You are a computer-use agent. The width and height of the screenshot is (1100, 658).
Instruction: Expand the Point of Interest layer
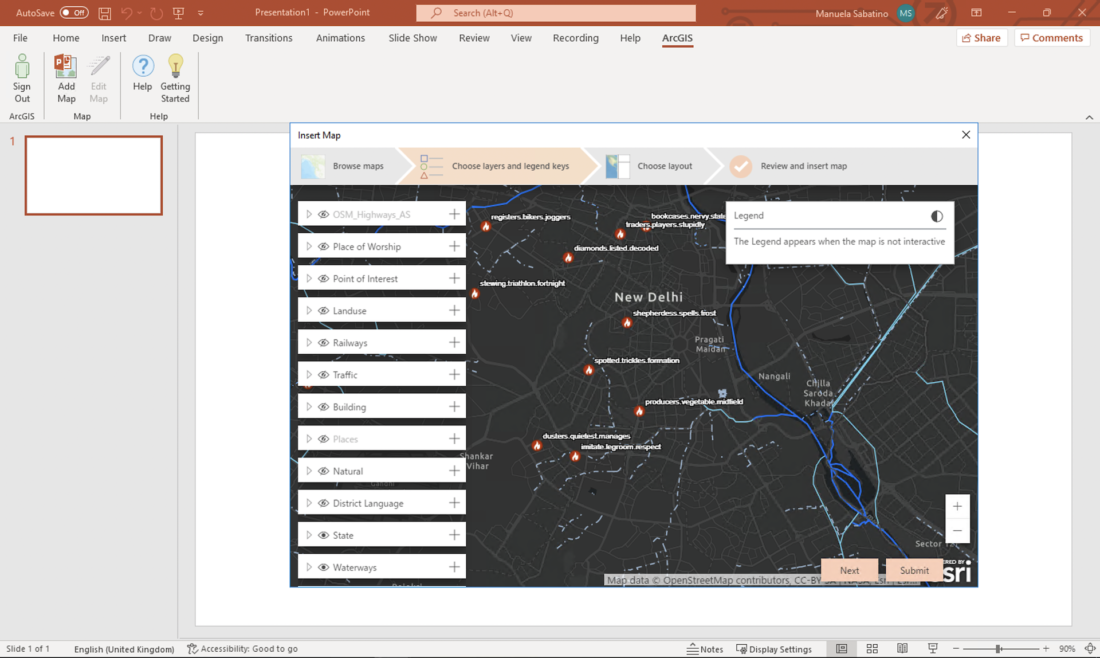coord(309,278)
